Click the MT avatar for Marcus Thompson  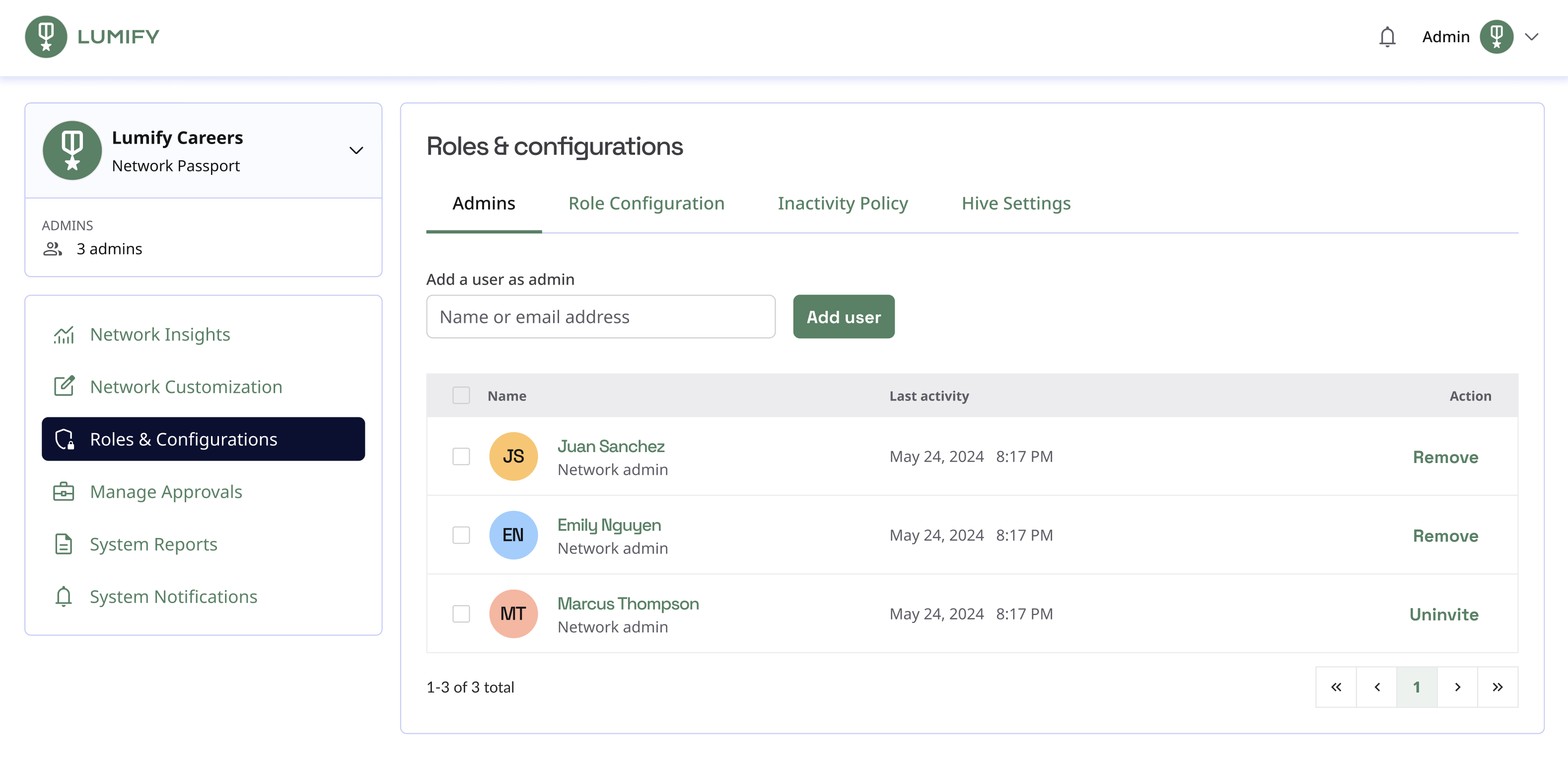[514, 613]
